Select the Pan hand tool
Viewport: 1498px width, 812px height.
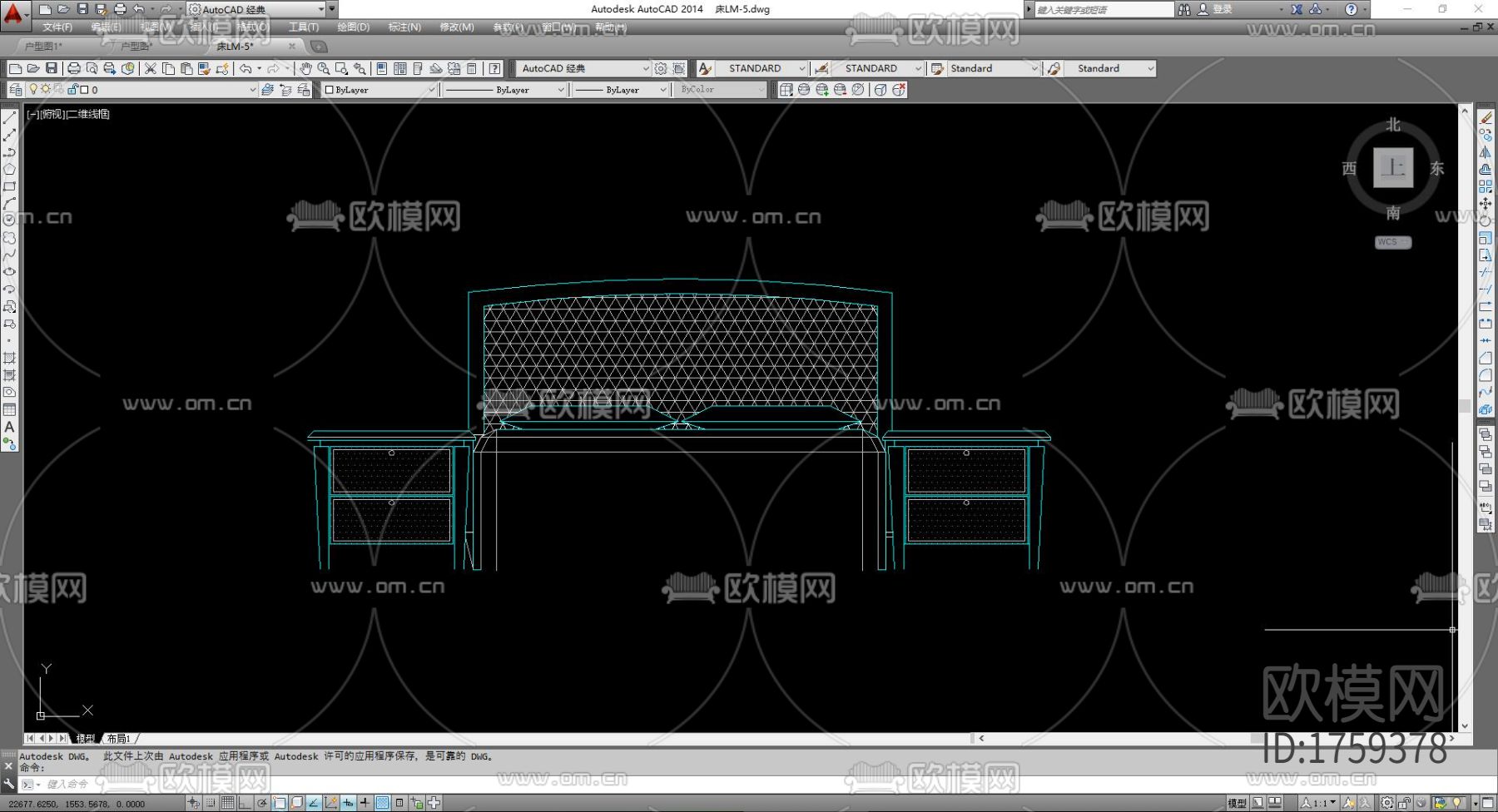[x=305, y=68]
